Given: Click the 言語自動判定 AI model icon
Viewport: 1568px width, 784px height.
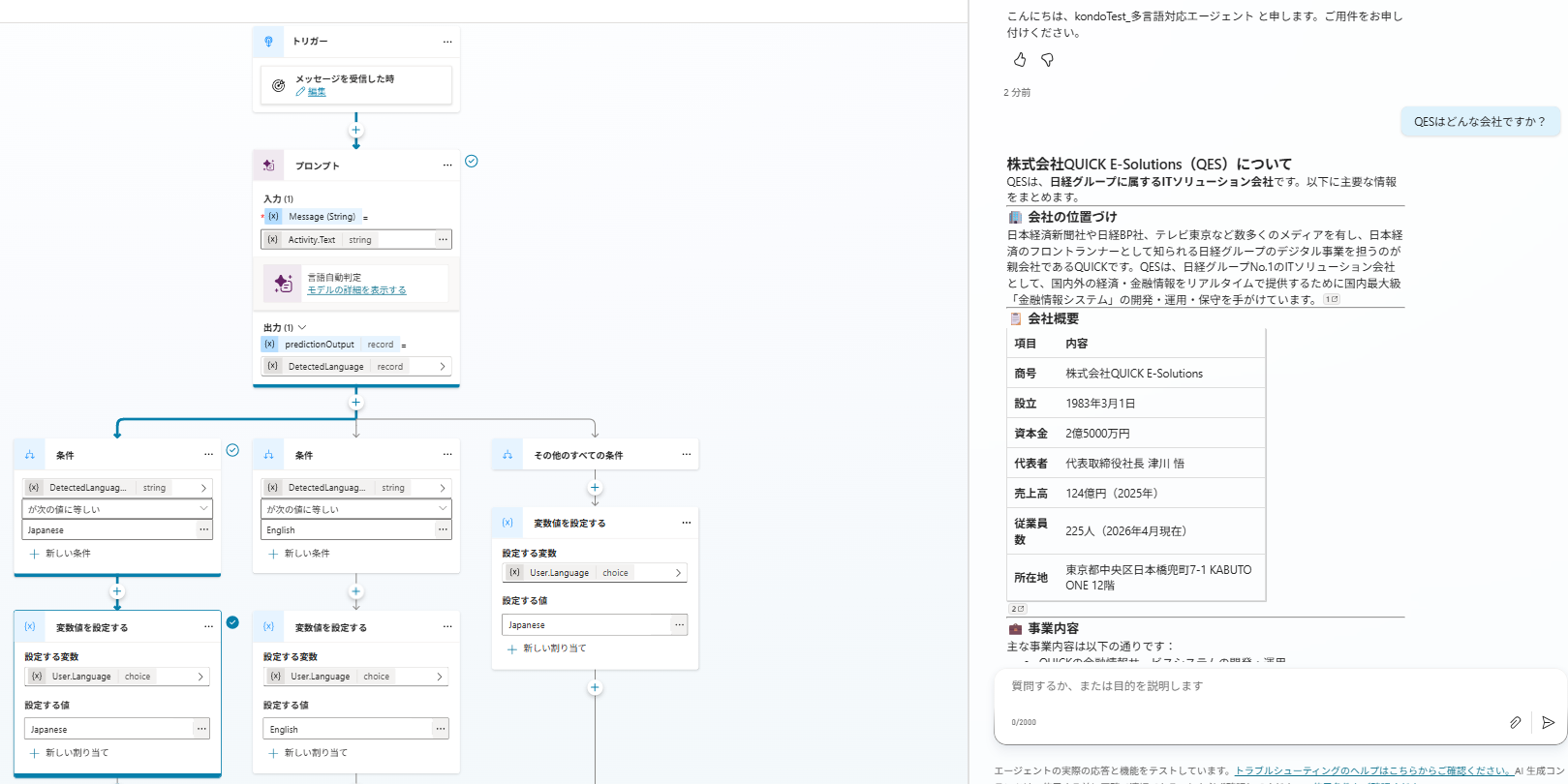Looking at the screenshot, I should (283, 284).
